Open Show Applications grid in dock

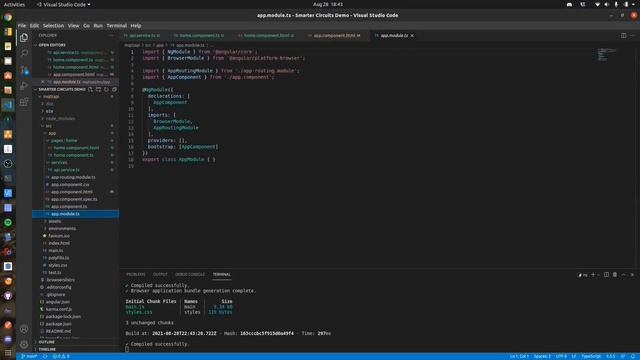coord(8,353)
